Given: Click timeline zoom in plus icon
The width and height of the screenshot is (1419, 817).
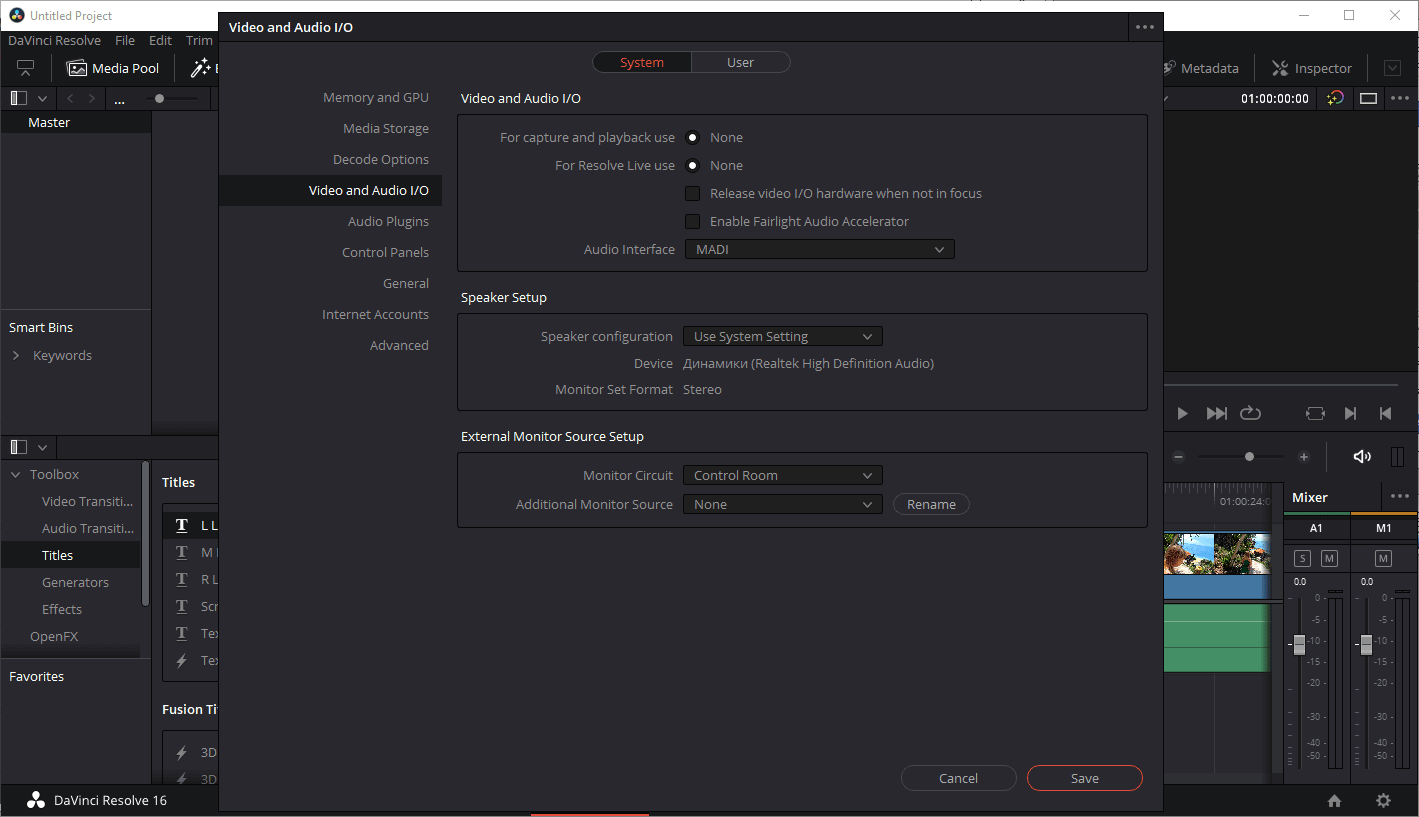Looking at the screenshot, I should [x=1303, y=457].
